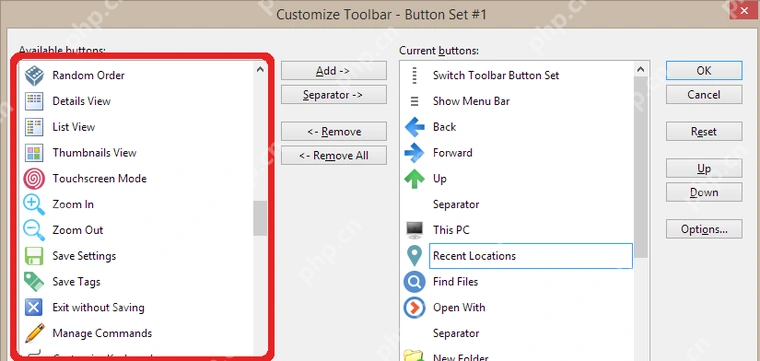760x361 pixels.
Task: Click Available buttons list scroll-up arrow
Action: (260, 70)
